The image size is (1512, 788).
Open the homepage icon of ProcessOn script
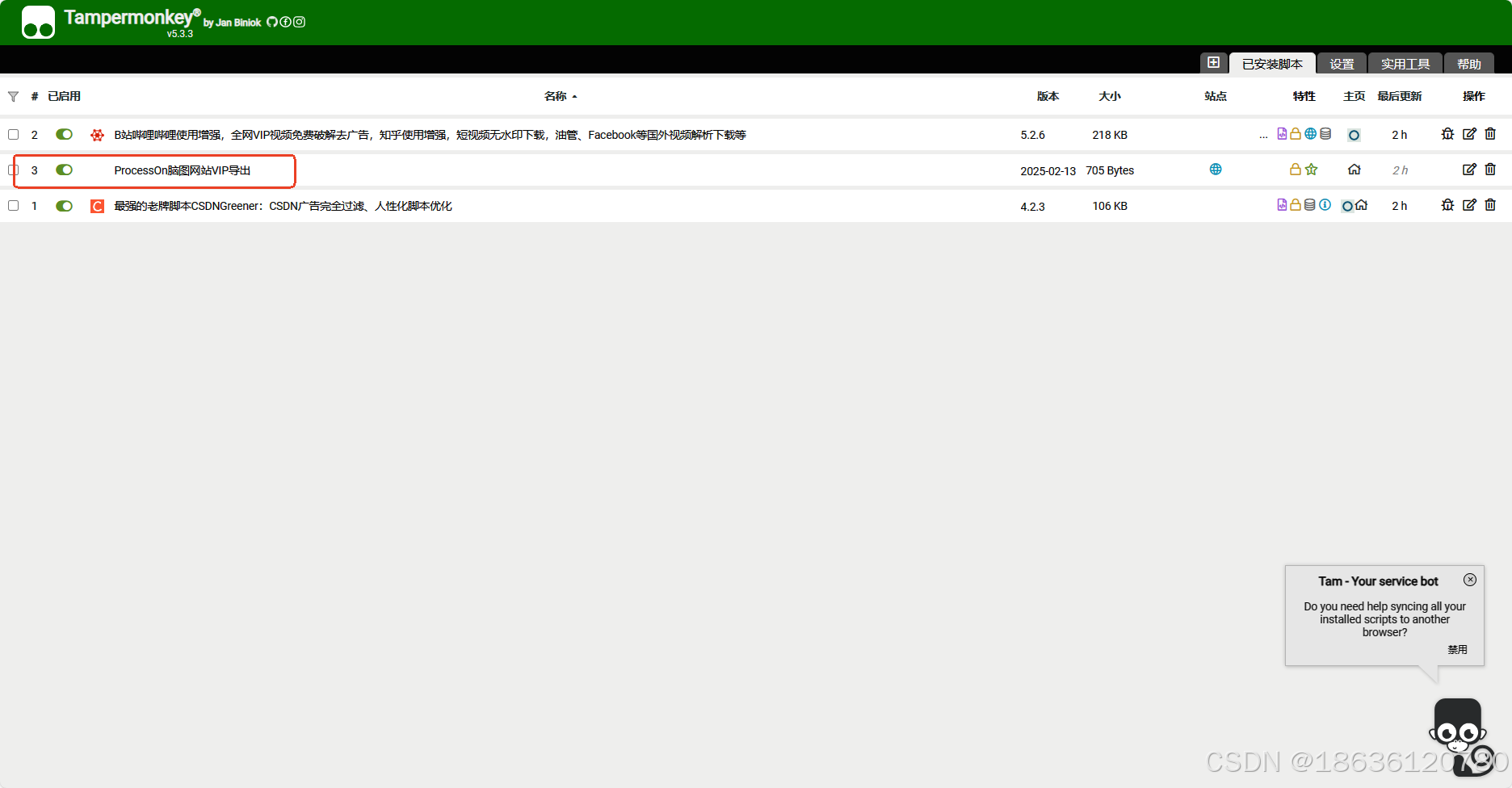[1354, 170]
